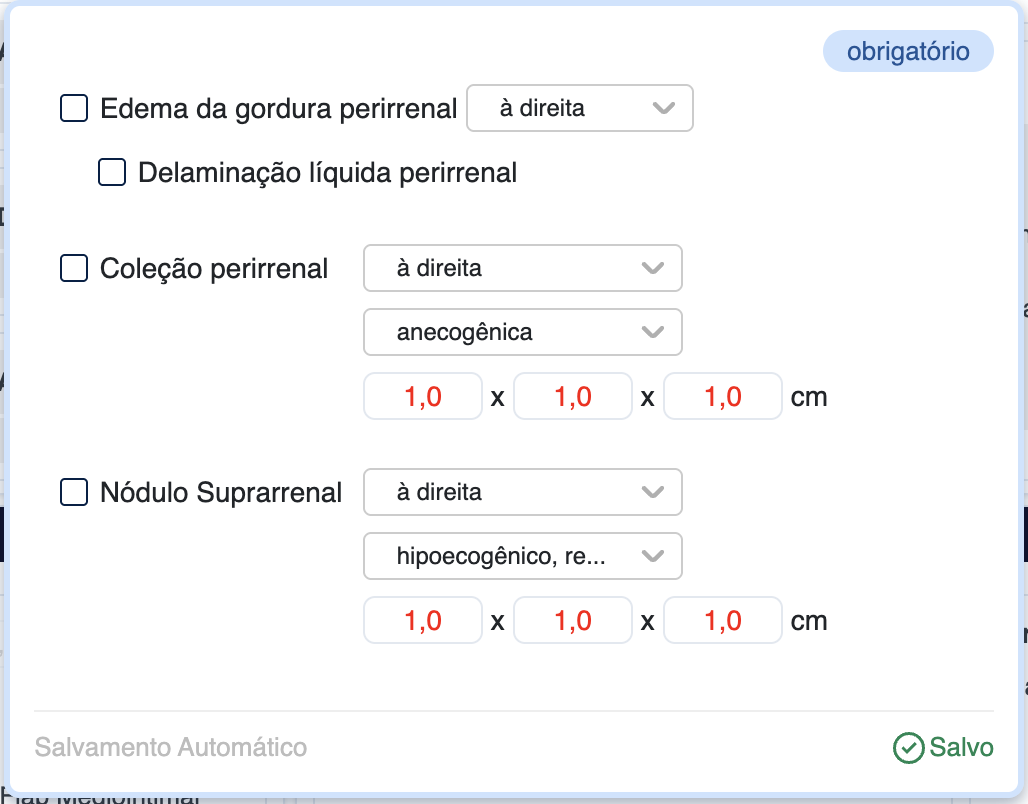Focus second dimension field of Nódulo Suprarrenal
Viewport: 1028px width, 804px height.
tap(573, 621)
